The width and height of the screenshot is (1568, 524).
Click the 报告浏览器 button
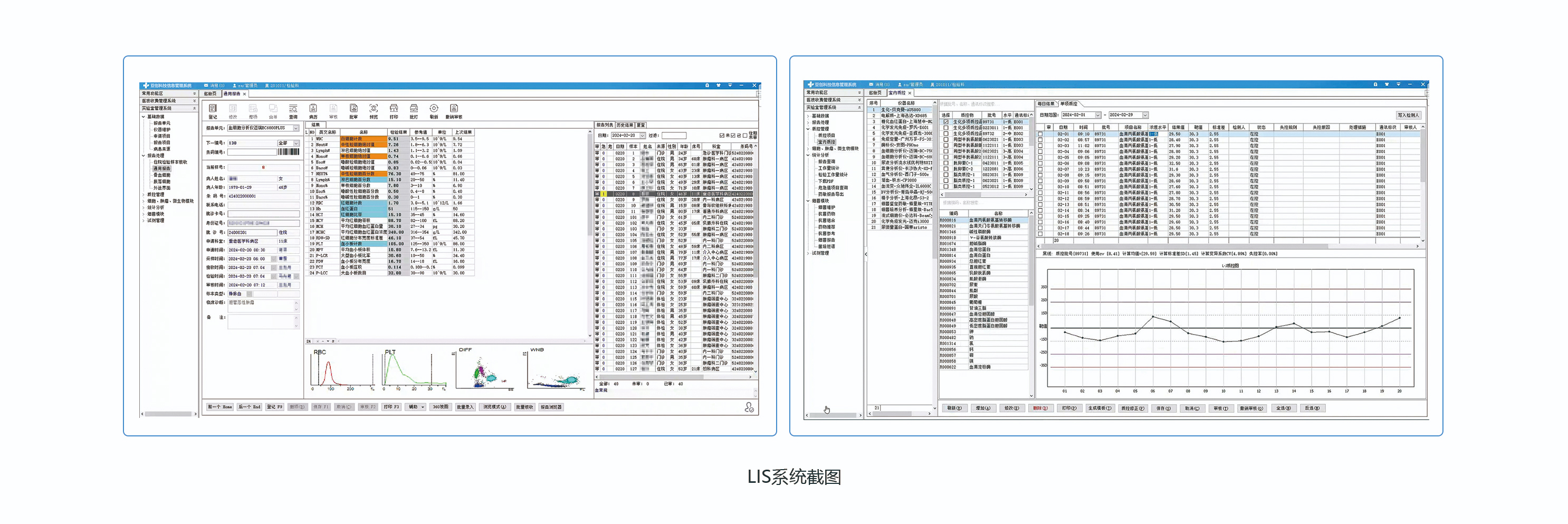(x=551, y=407)
